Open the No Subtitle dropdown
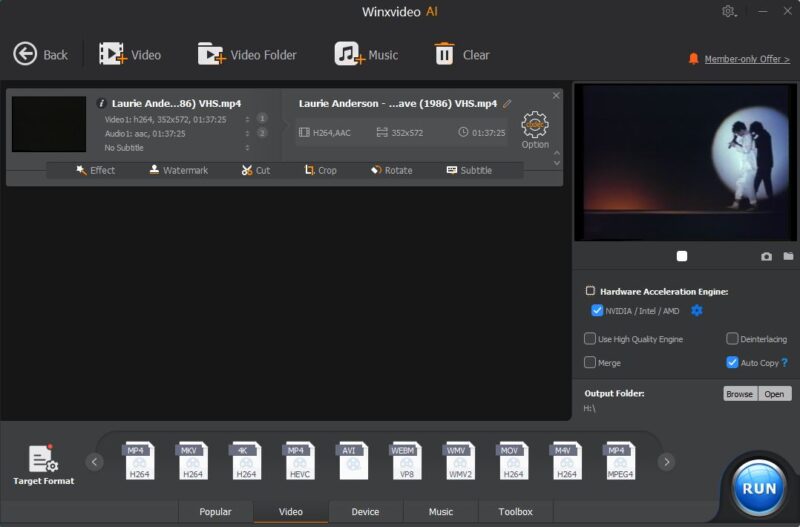Image resolution: width=800 pixels, height=527 pixels. coord(247,148)
